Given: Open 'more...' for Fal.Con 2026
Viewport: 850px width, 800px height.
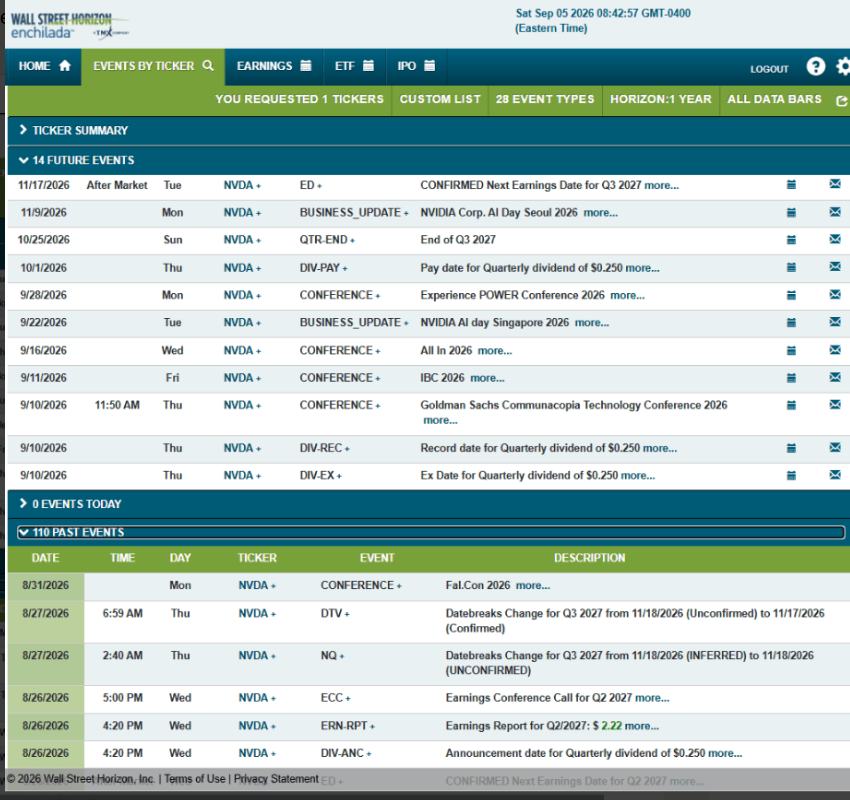Looking at the screenshot, I should tap(533, 585).
